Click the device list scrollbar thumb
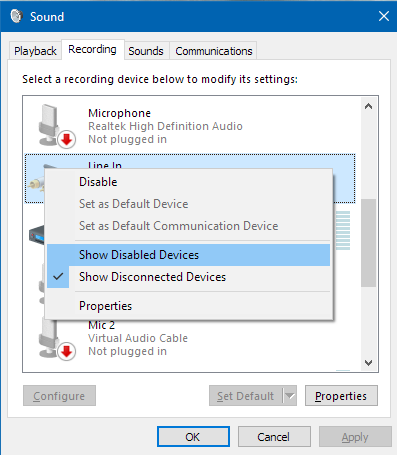The image size is (397, 455). click(368, 243)
